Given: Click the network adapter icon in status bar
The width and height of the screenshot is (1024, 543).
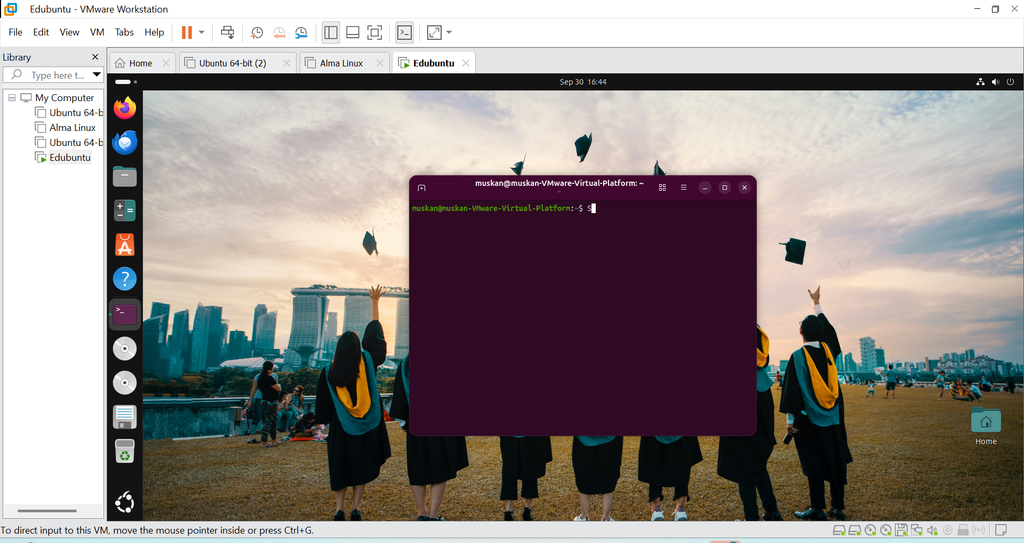Looking at the screenshot, I should coord(917,530).
